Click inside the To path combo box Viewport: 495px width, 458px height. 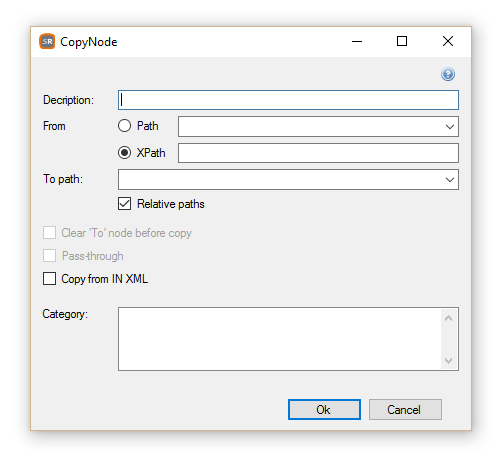[x=288, y=180]
